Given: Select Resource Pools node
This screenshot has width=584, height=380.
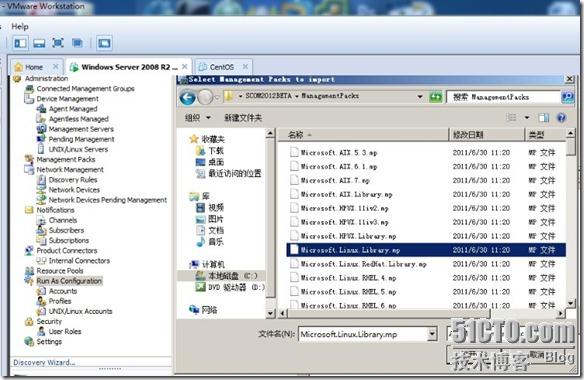Looking at the screenshot, I should click(60, 271).
